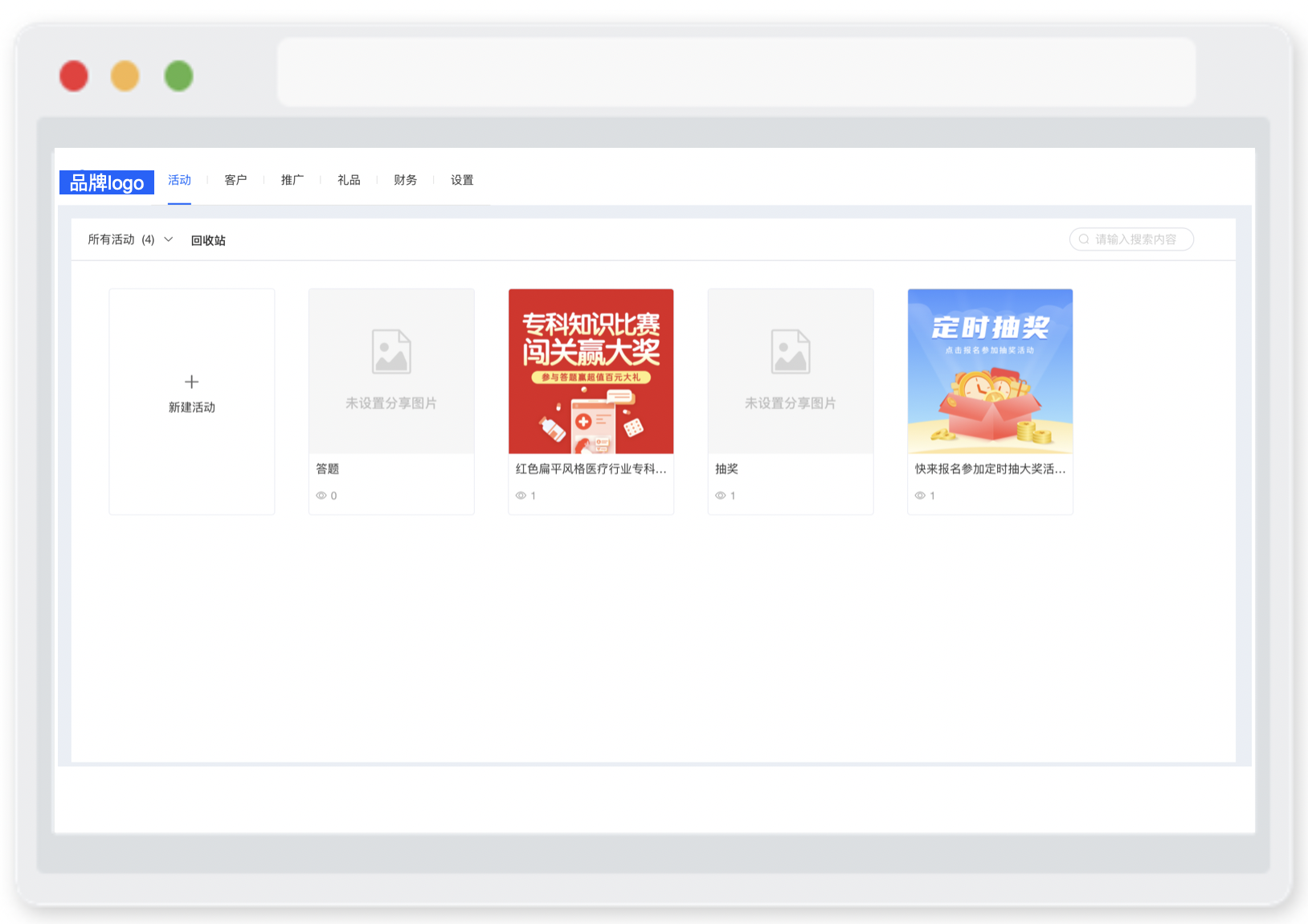Select the 财务 tab

[x=406, y=180]
